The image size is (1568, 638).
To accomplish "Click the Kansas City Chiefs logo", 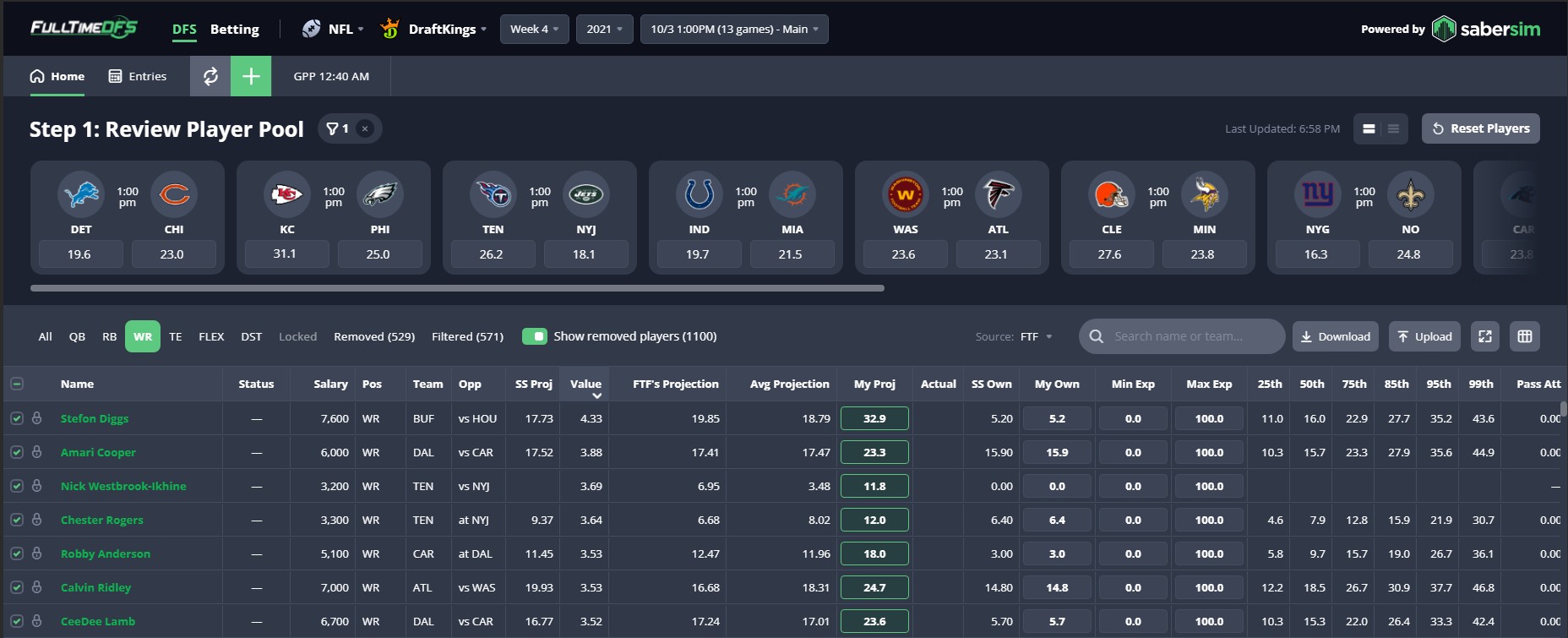I will (x=287, y=194).
